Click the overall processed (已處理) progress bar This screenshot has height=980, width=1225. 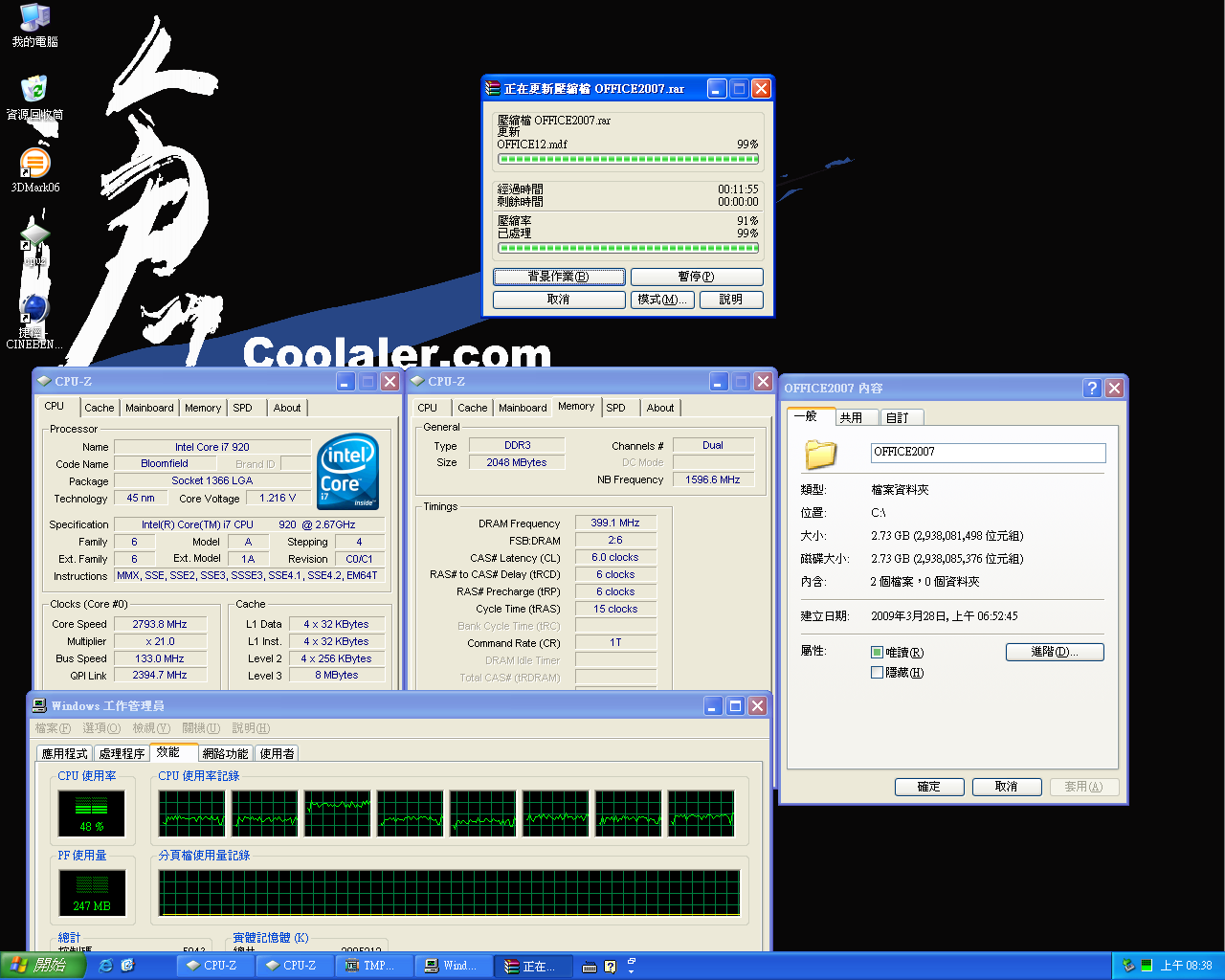click(x=628, y=248)
